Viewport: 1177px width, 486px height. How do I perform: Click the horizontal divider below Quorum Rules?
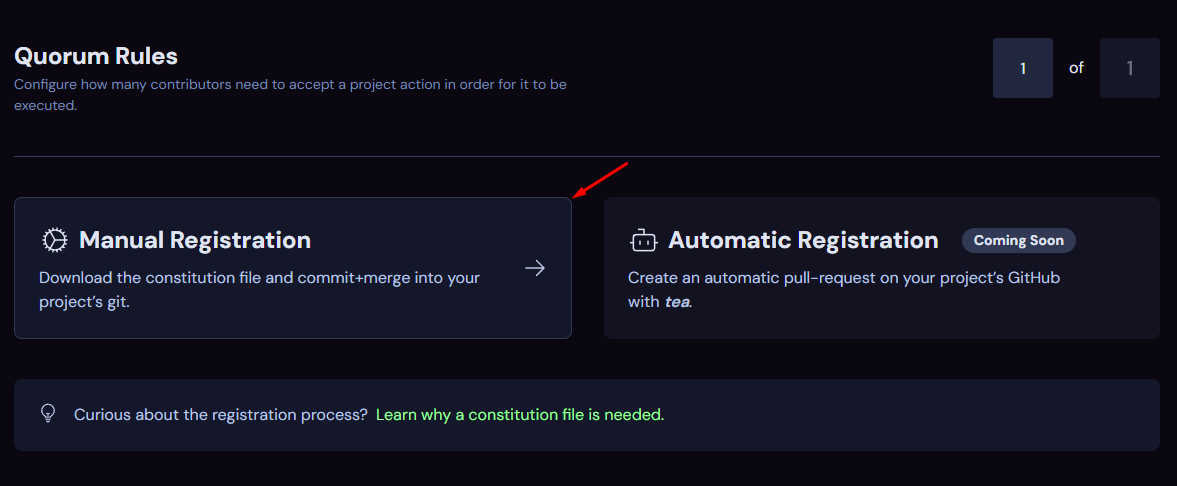coord(587,157)
